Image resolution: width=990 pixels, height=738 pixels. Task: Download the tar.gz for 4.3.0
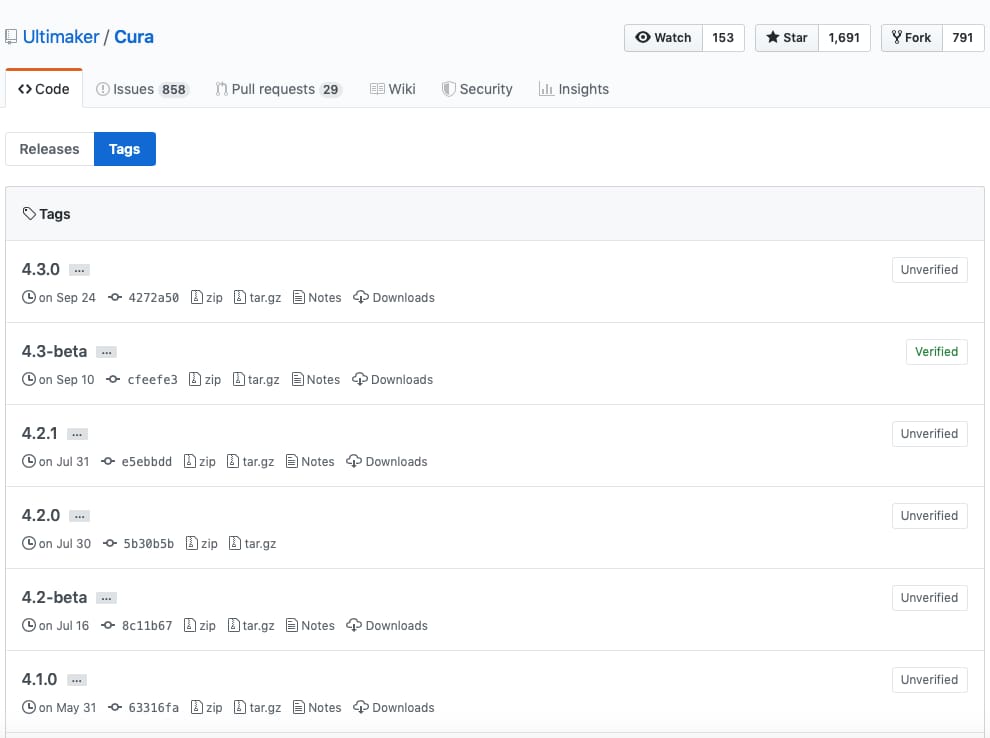click(258, 297)
